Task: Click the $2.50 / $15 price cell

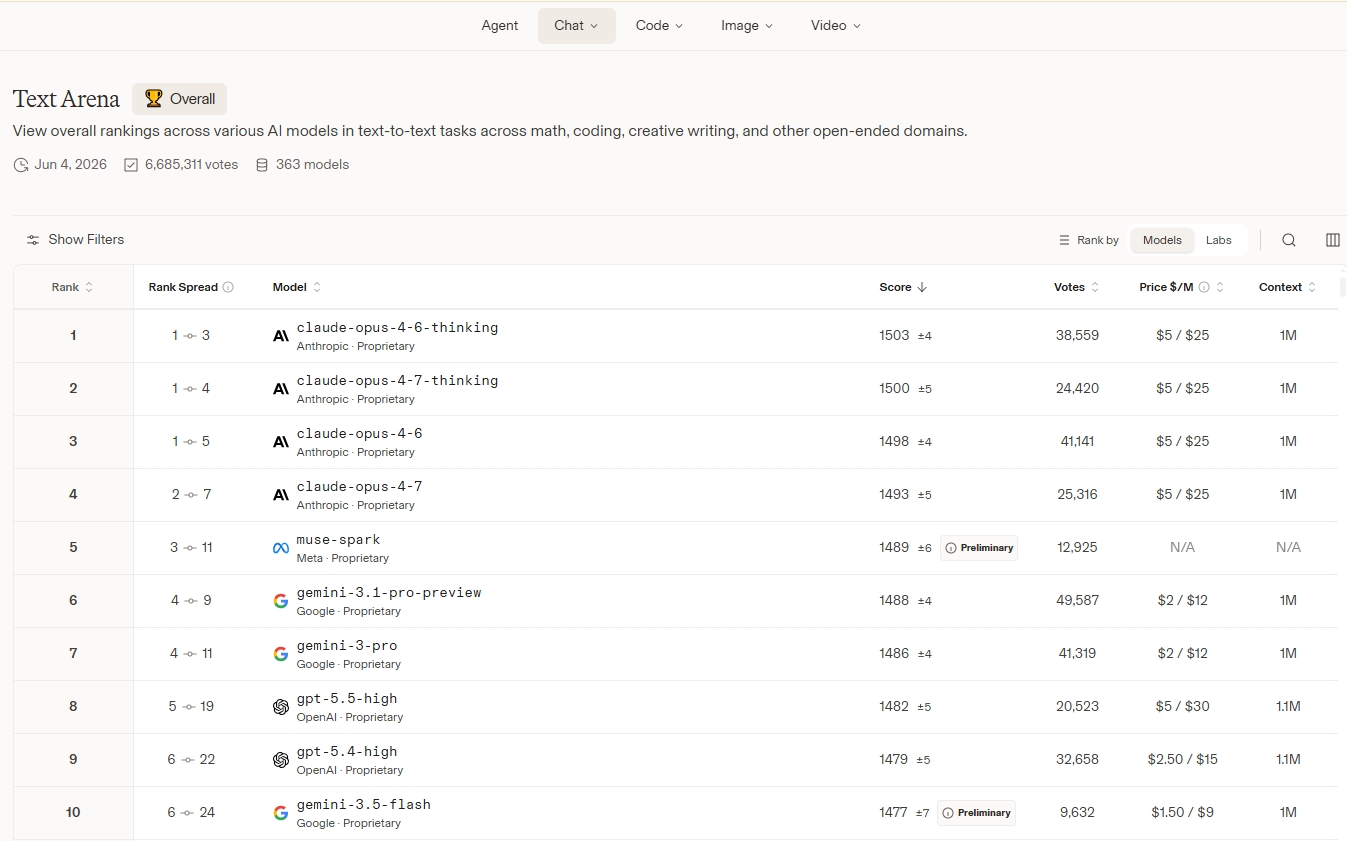Action: (x=1183, y=760)
